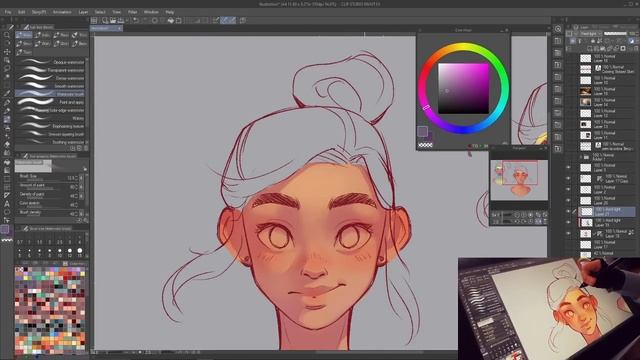Hide Layer 17 Copy via its eye icon
The image size is (640, 360).
coord(568,178)
